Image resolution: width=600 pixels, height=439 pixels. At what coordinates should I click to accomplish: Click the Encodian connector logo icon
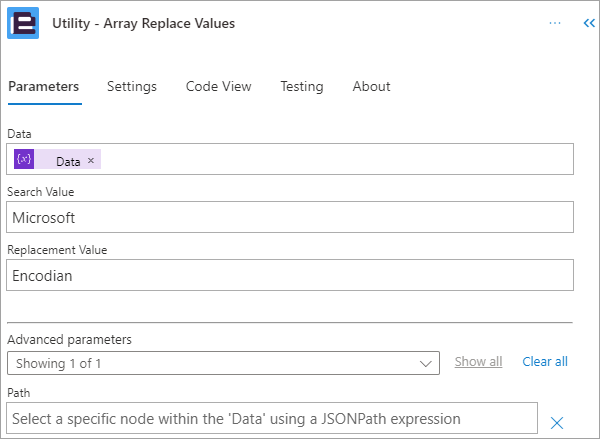23,23
